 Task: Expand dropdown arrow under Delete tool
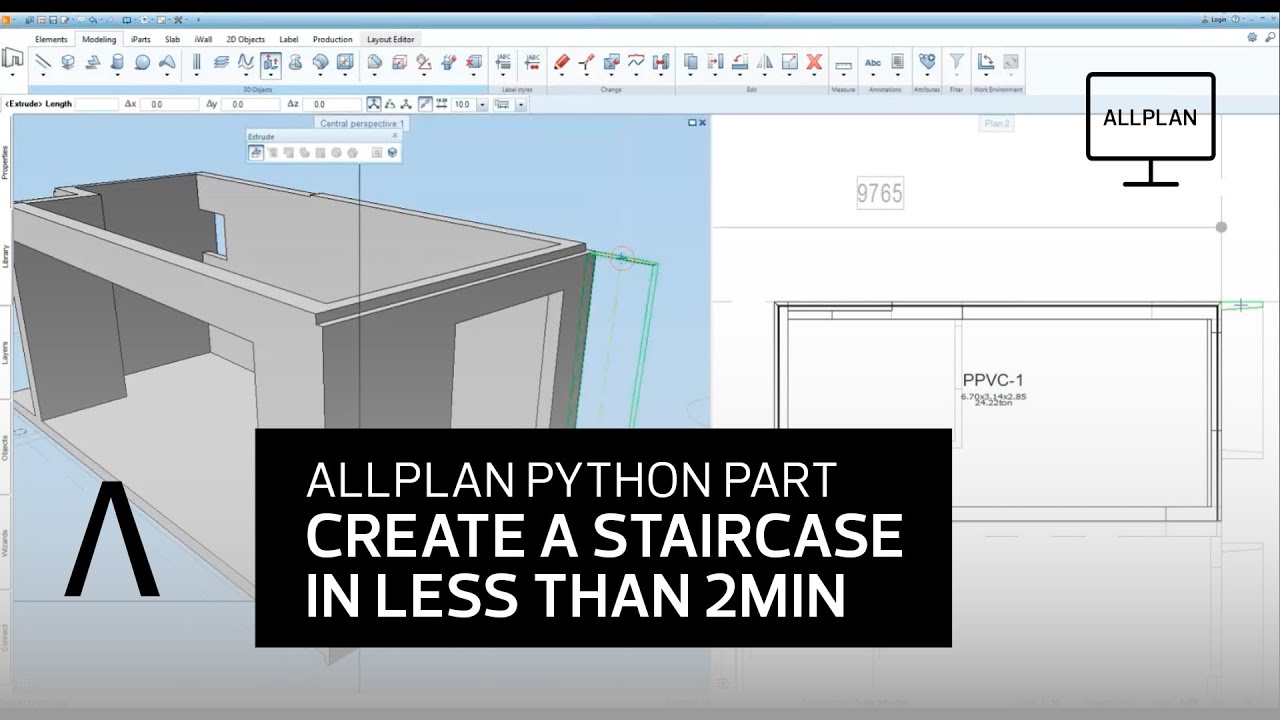click(814, 75)
